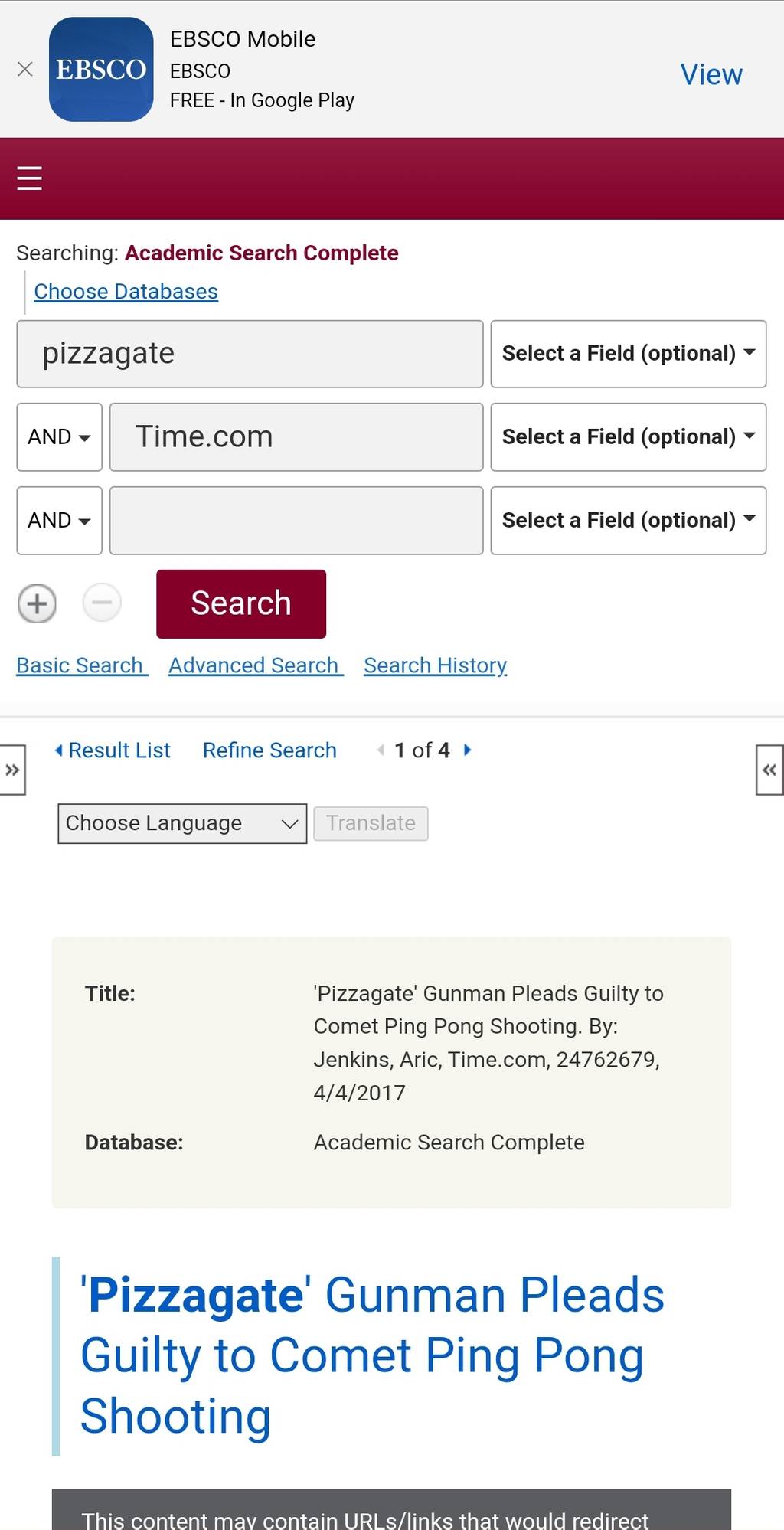Open the Search History link
The width and height of the screenshot is (784, 1530).
click(x=436, y=665)
